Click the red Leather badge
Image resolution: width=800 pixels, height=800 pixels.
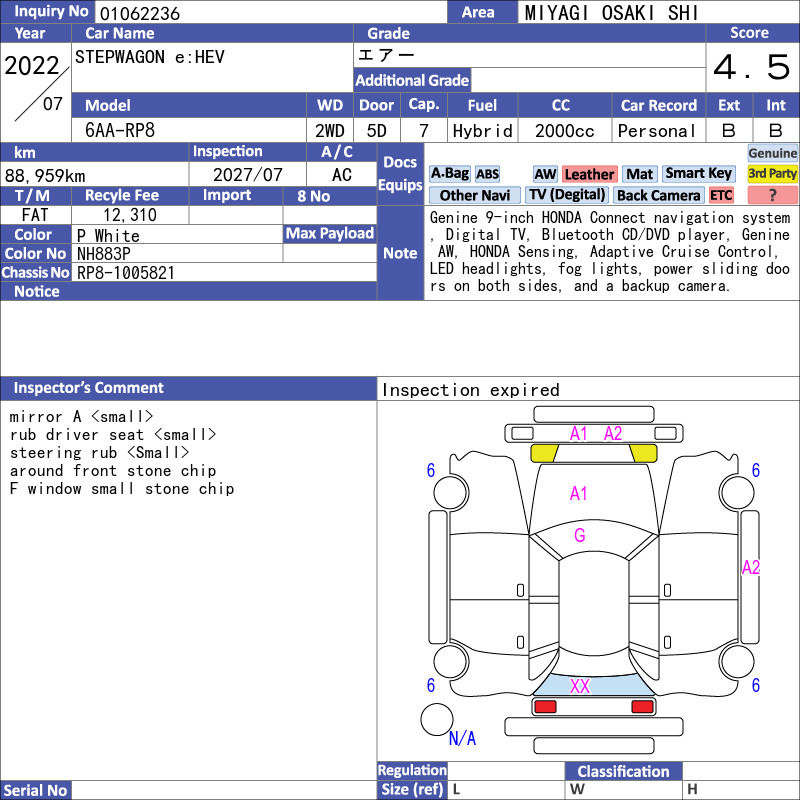[589, 174]
